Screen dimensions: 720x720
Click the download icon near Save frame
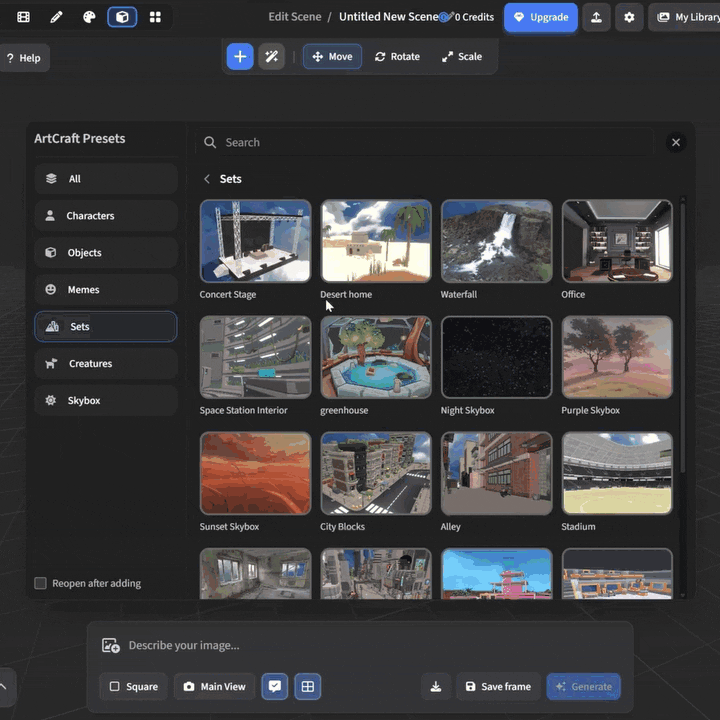[435, 687]
